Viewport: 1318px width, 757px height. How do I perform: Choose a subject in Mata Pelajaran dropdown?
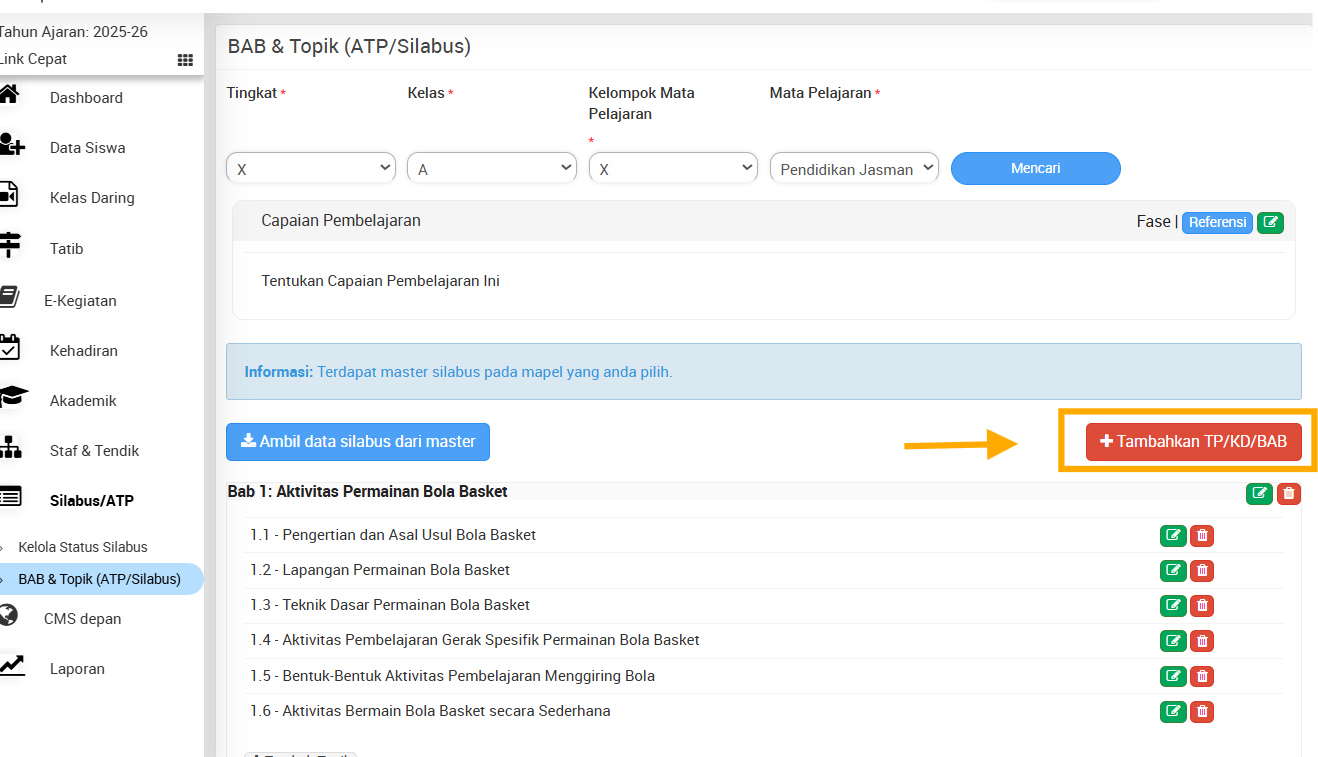point(854,169)
